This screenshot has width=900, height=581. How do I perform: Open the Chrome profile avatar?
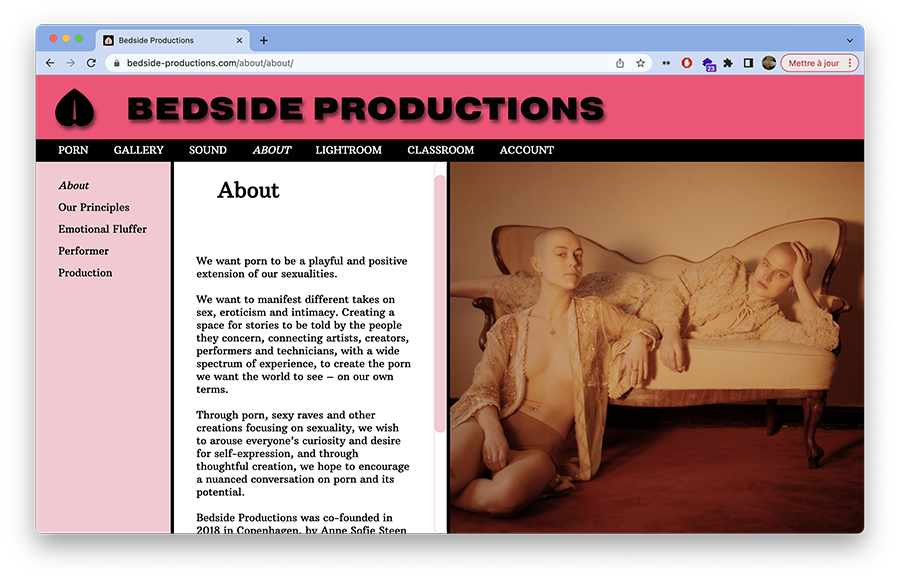[769, 63]
